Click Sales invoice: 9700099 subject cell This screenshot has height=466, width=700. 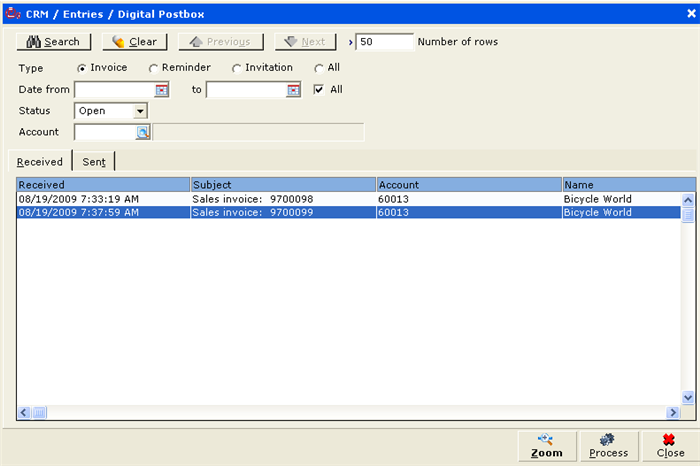point(253,212)
